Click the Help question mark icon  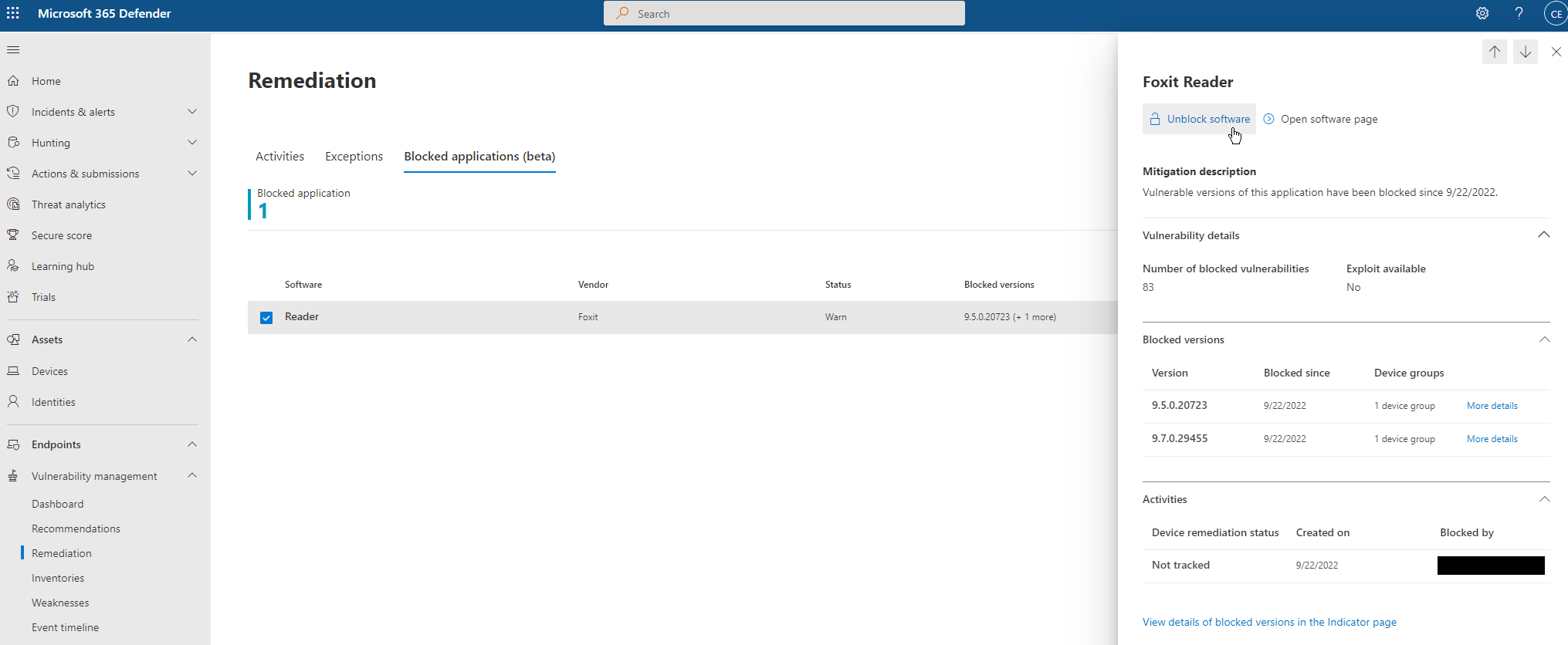click(1519, 13)
